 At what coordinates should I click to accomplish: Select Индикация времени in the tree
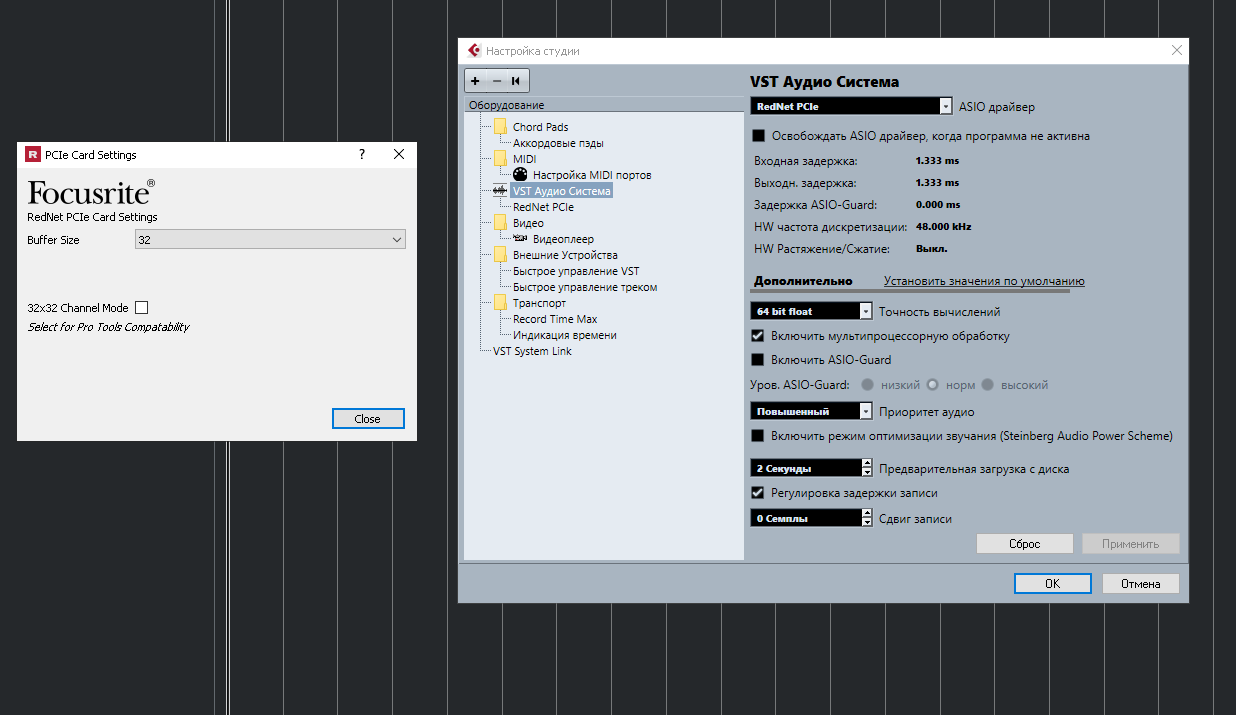(x=565, y=335)
